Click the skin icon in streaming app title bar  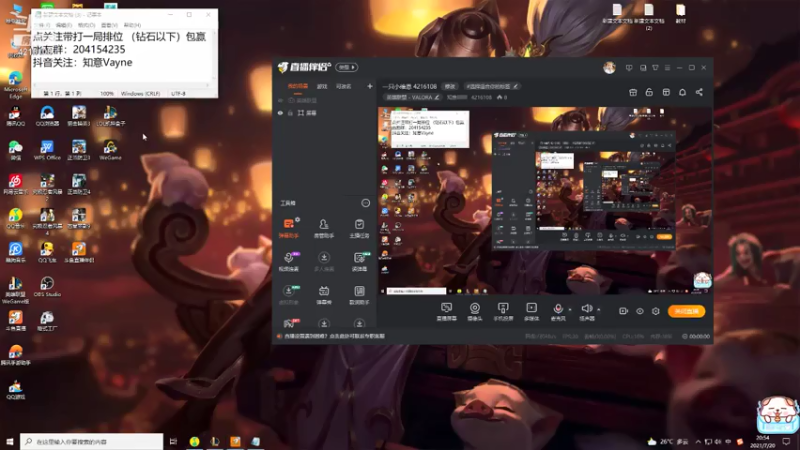pos(655,67)
